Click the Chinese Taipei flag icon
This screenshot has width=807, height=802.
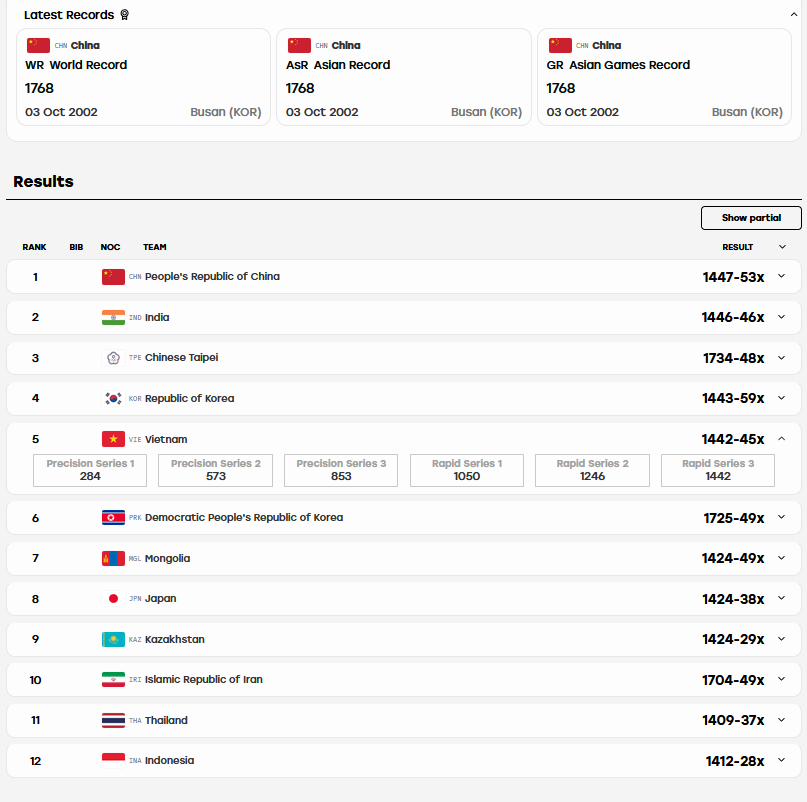[x=113, y=358]
